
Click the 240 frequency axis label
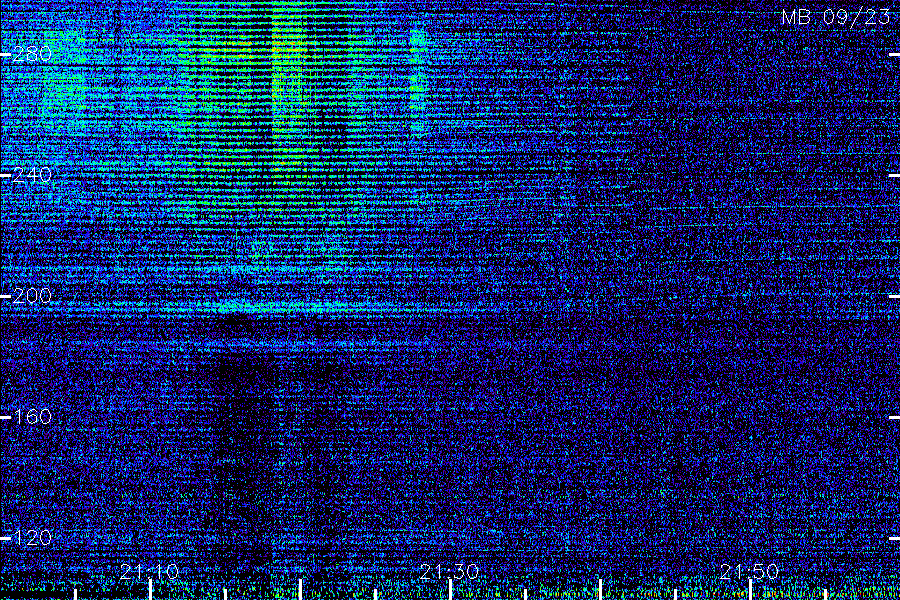[32, 175]
